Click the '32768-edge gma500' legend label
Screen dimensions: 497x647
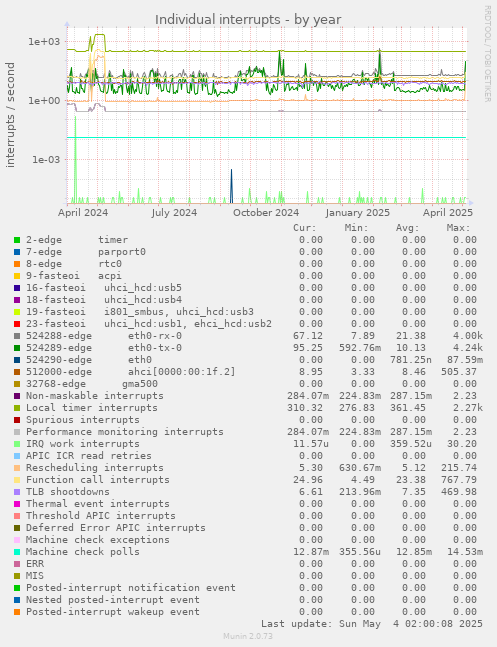coord(92,383)
